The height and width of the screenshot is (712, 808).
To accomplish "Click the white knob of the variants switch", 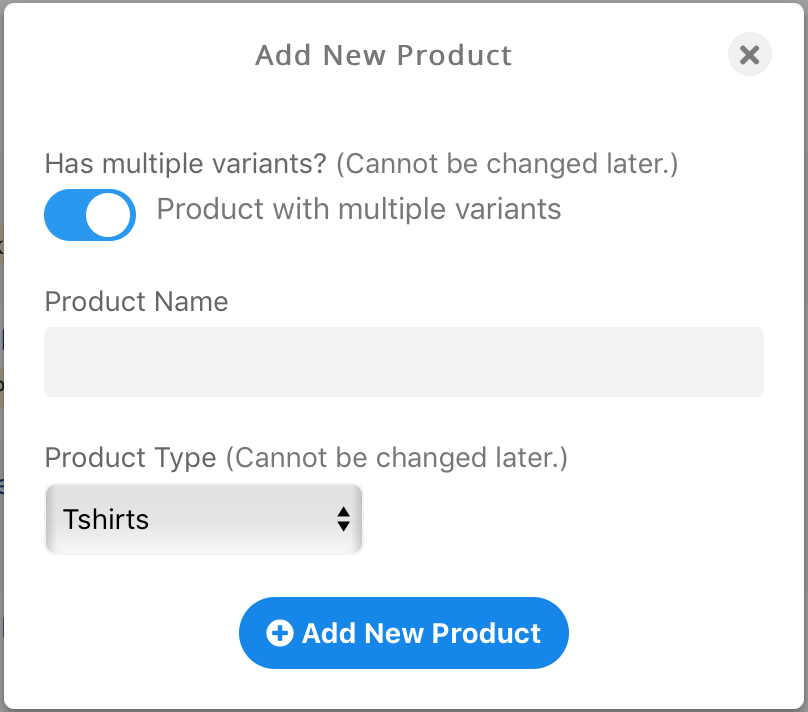I will pyautogui.click(x=108, y=215).
